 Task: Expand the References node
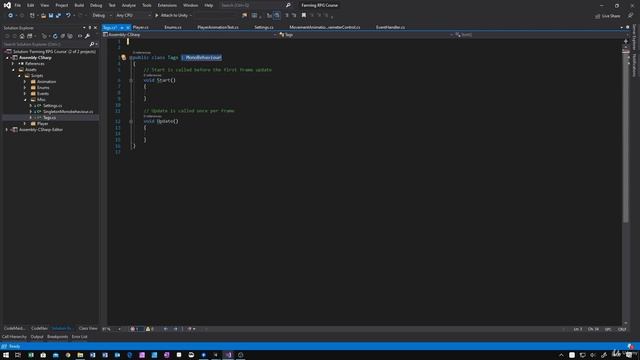pyautogui.click(x=13, y=64)
